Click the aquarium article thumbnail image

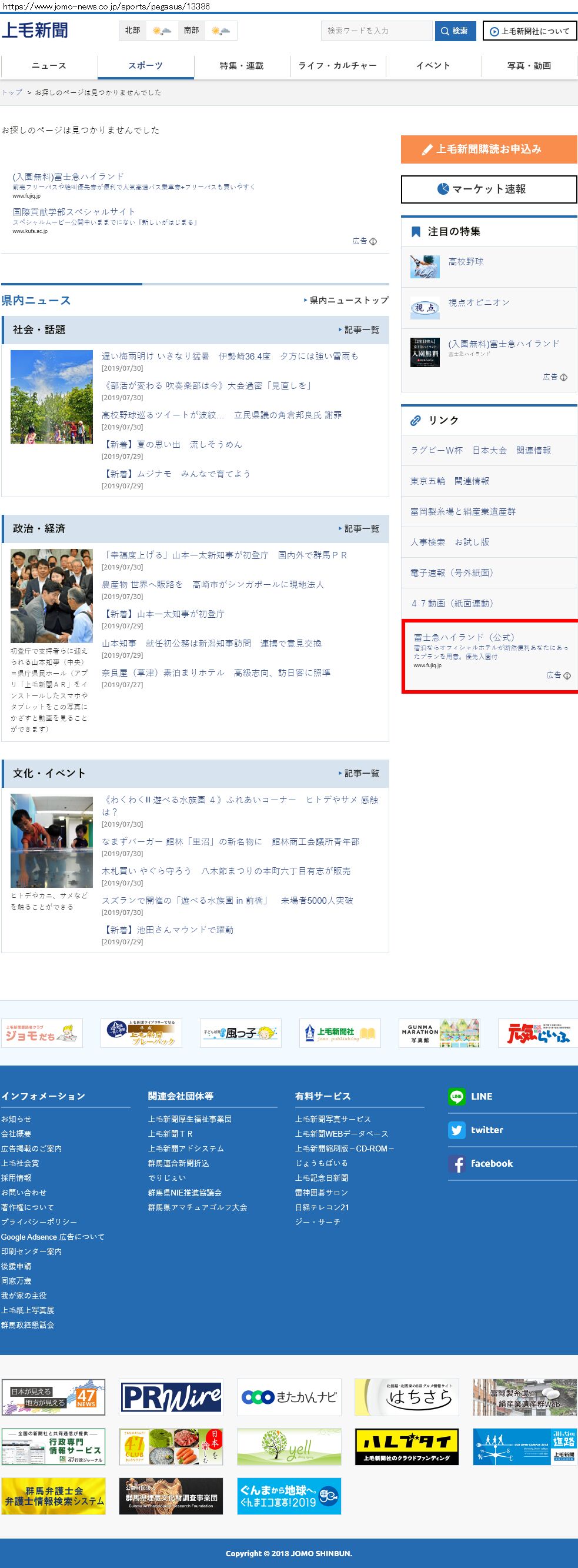52,840
